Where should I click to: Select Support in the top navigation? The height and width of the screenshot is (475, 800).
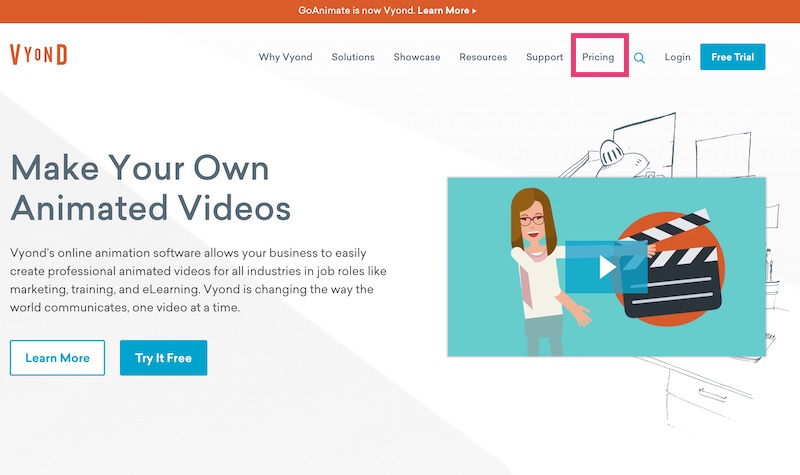pyautogui.click(x=544, y=57)
